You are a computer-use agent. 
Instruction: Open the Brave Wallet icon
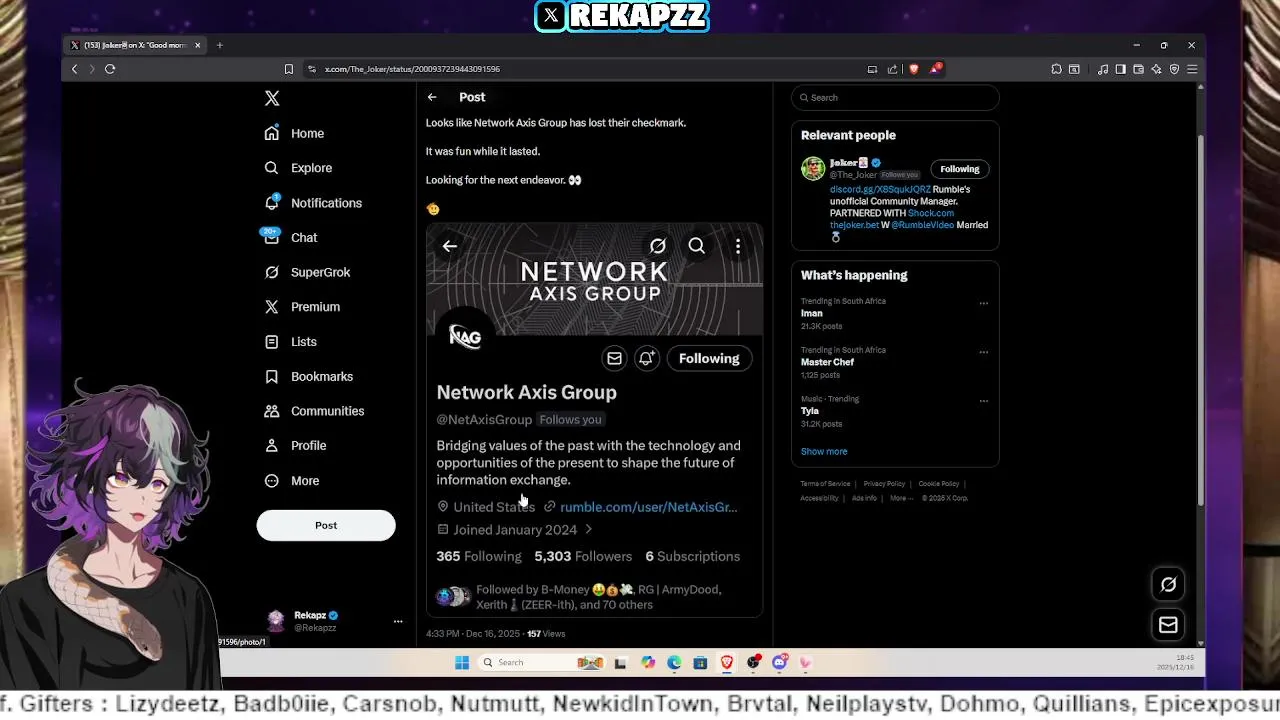tap(1138, 69)
